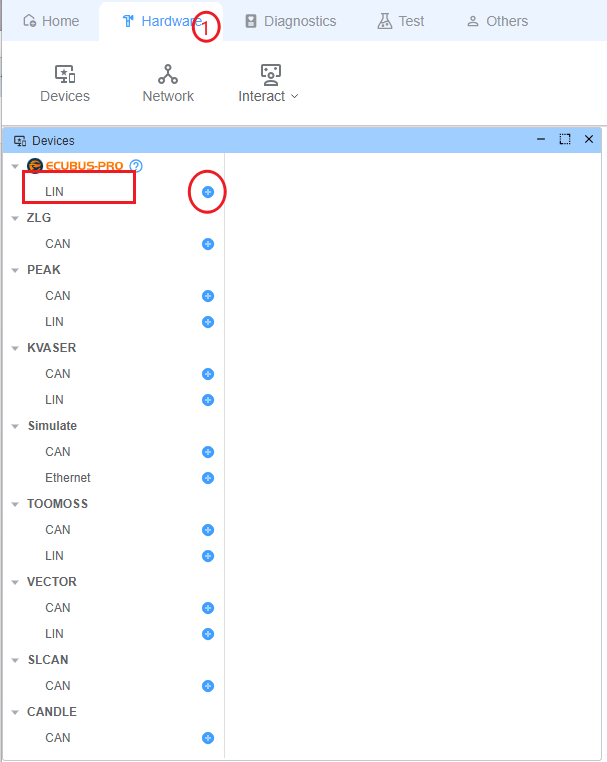
Task: Open the Network toolbar button
Action: 168,84
